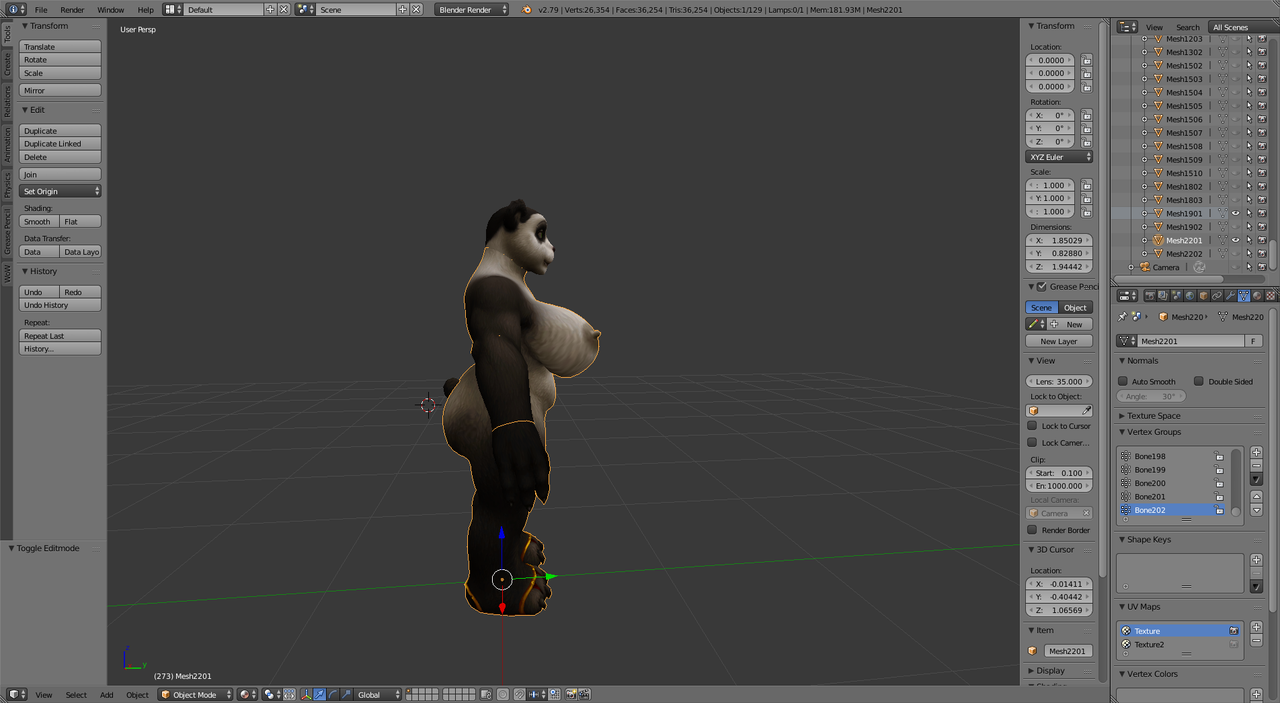The image size is (1280, 703).
Task: Click the translate manipulator arrow icon
Action: tap(320, 694)
